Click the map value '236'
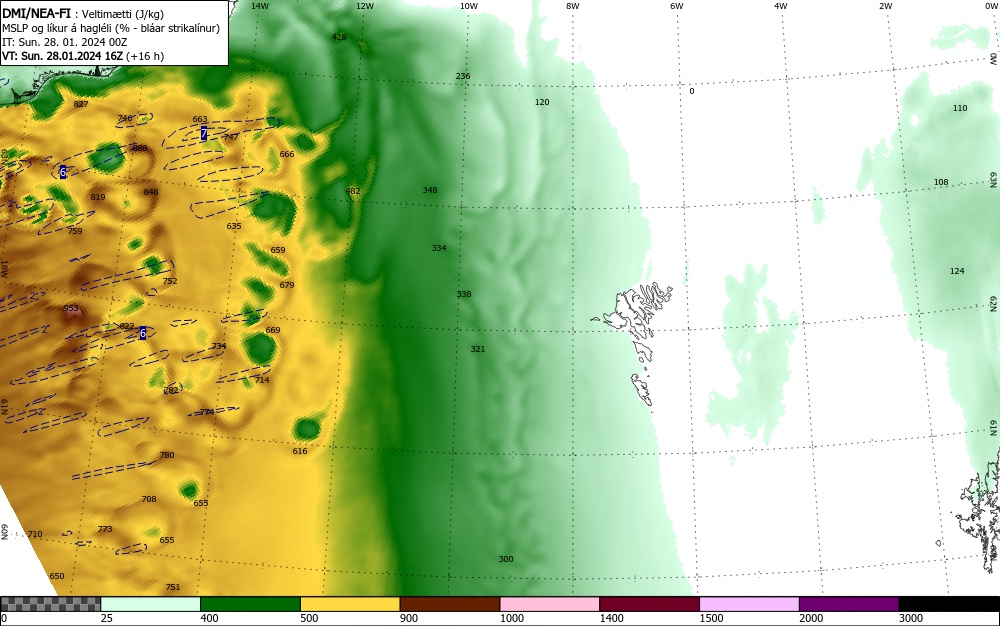 pyautogui.click(x=462, y=76)
